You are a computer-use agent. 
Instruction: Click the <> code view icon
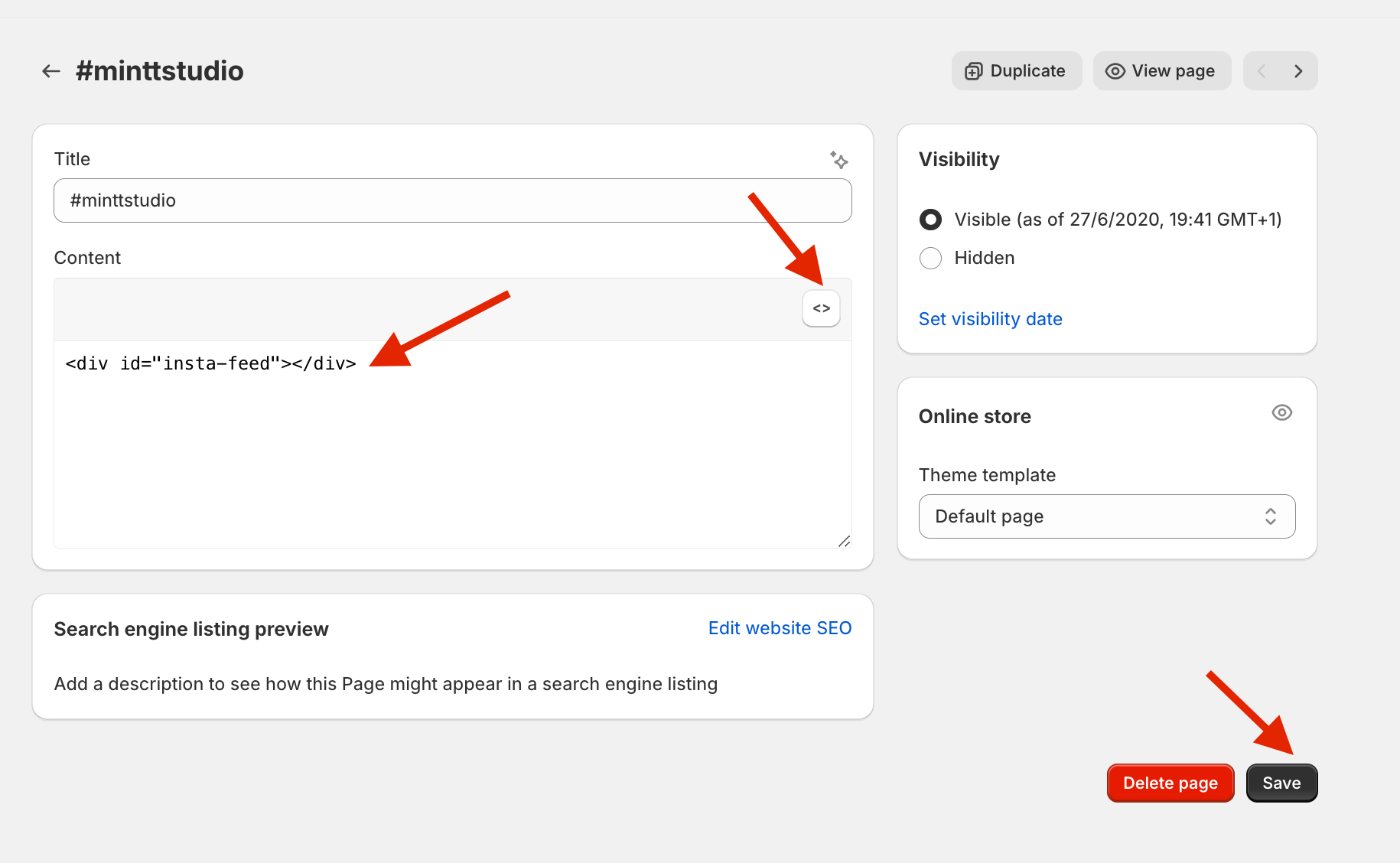pos(821,308)
